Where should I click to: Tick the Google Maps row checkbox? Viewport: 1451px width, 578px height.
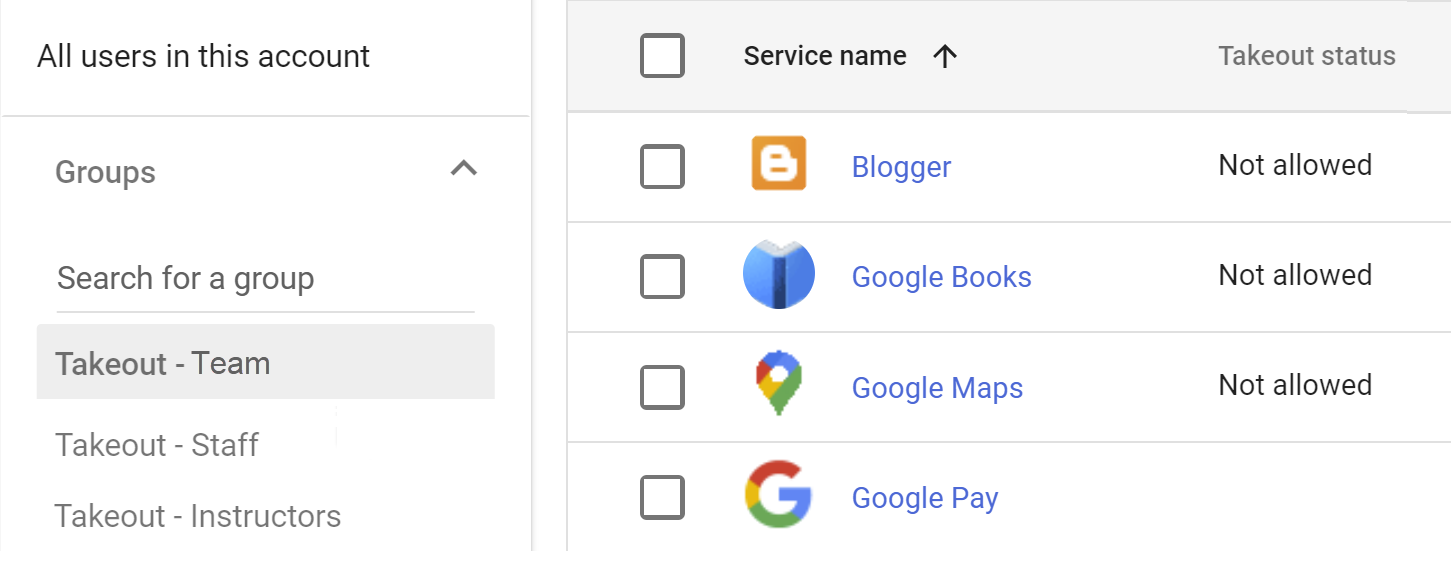click(x=662, y=387)
